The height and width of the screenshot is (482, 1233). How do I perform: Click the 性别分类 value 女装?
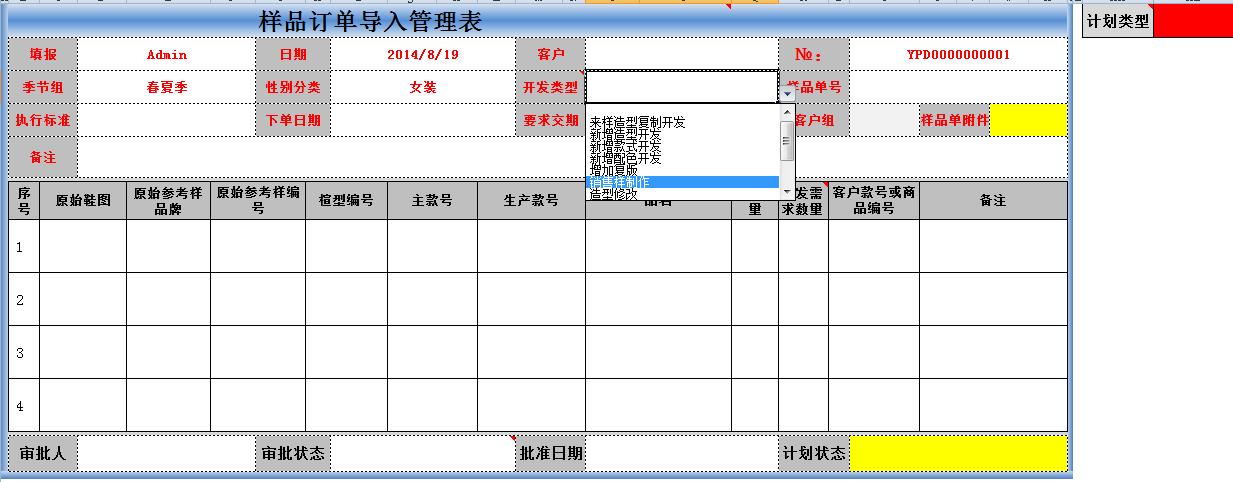pos(422,87)
